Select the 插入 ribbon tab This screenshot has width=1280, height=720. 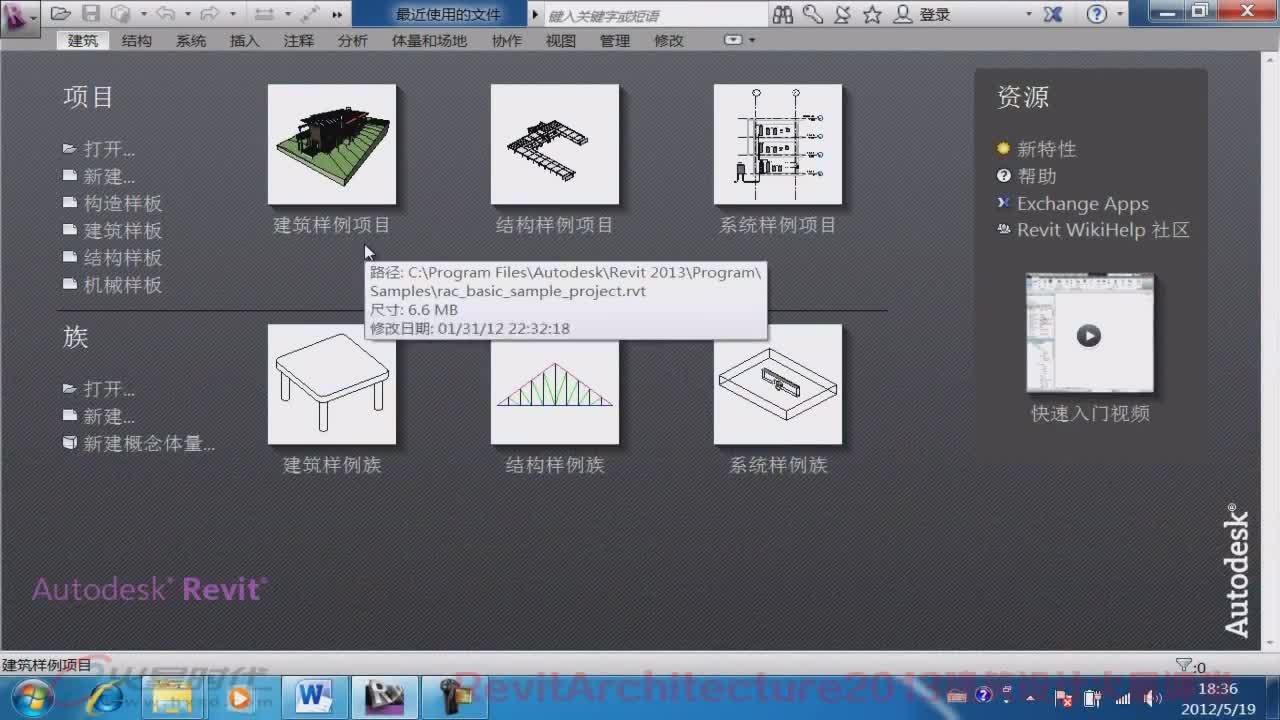pos(244,41)
